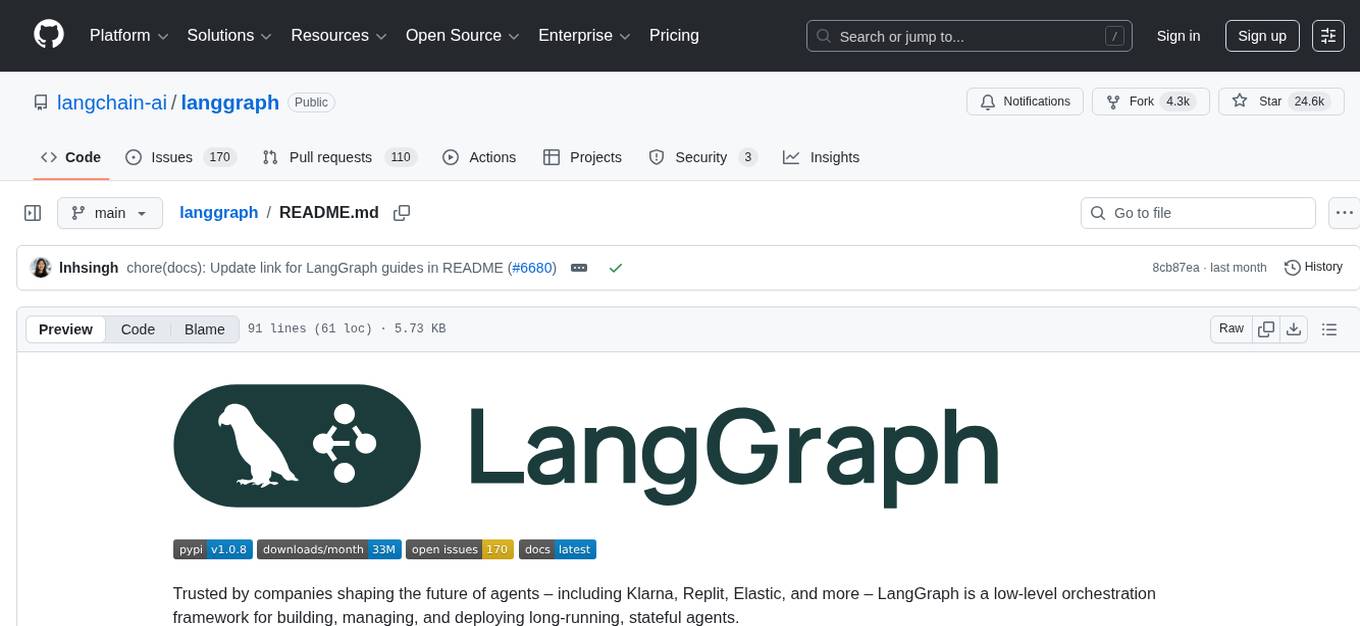Open the main branch selector

(x=109, y=212)
